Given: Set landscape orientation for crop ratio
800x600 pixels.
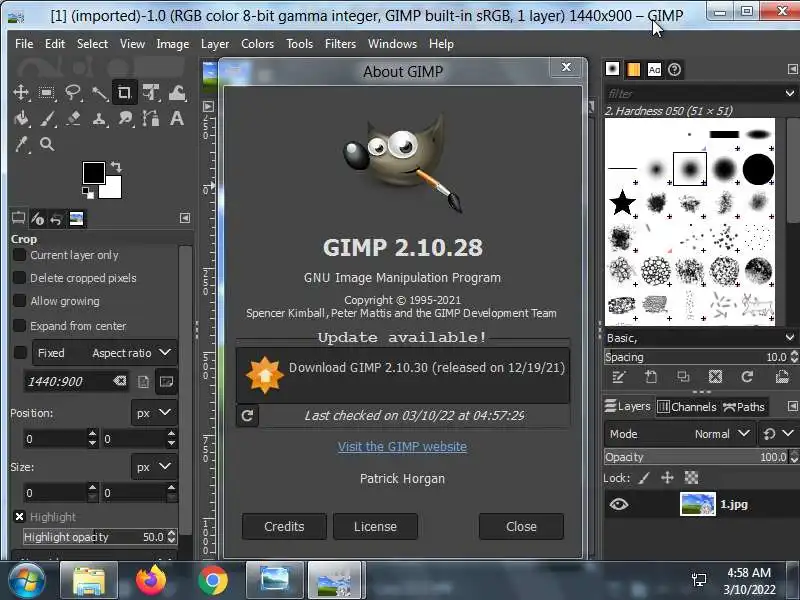Looking at the screenshot, I should point(166,381).
